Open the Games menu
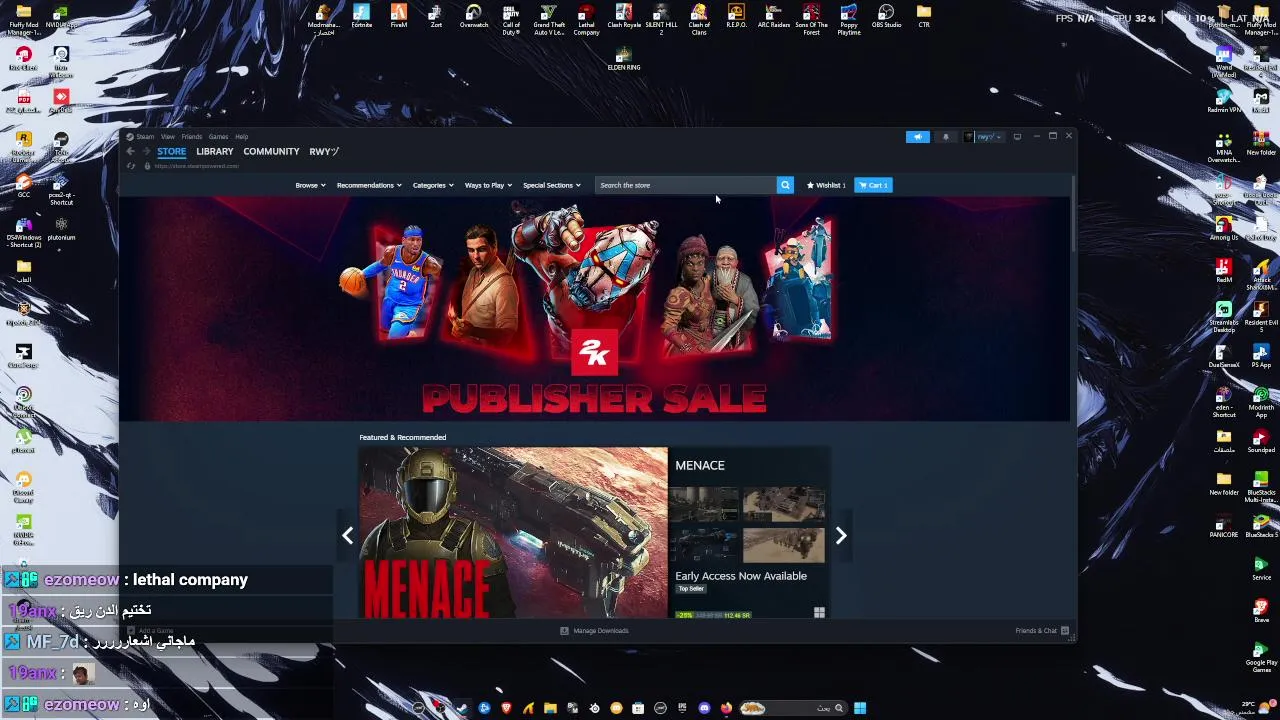The height and width of the screenshot is (720, 1280). (x=218, y=137)
